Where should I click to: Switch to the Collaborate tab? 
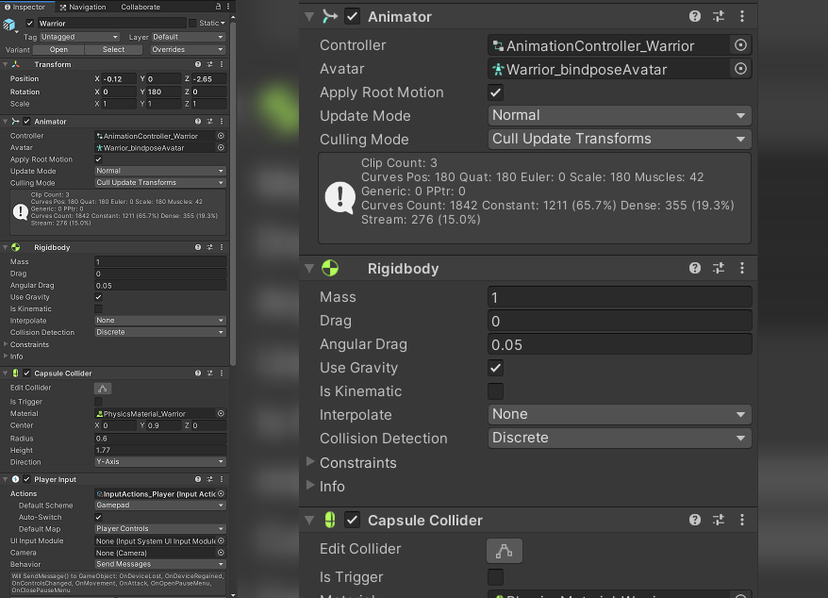(x=141, y=7)
